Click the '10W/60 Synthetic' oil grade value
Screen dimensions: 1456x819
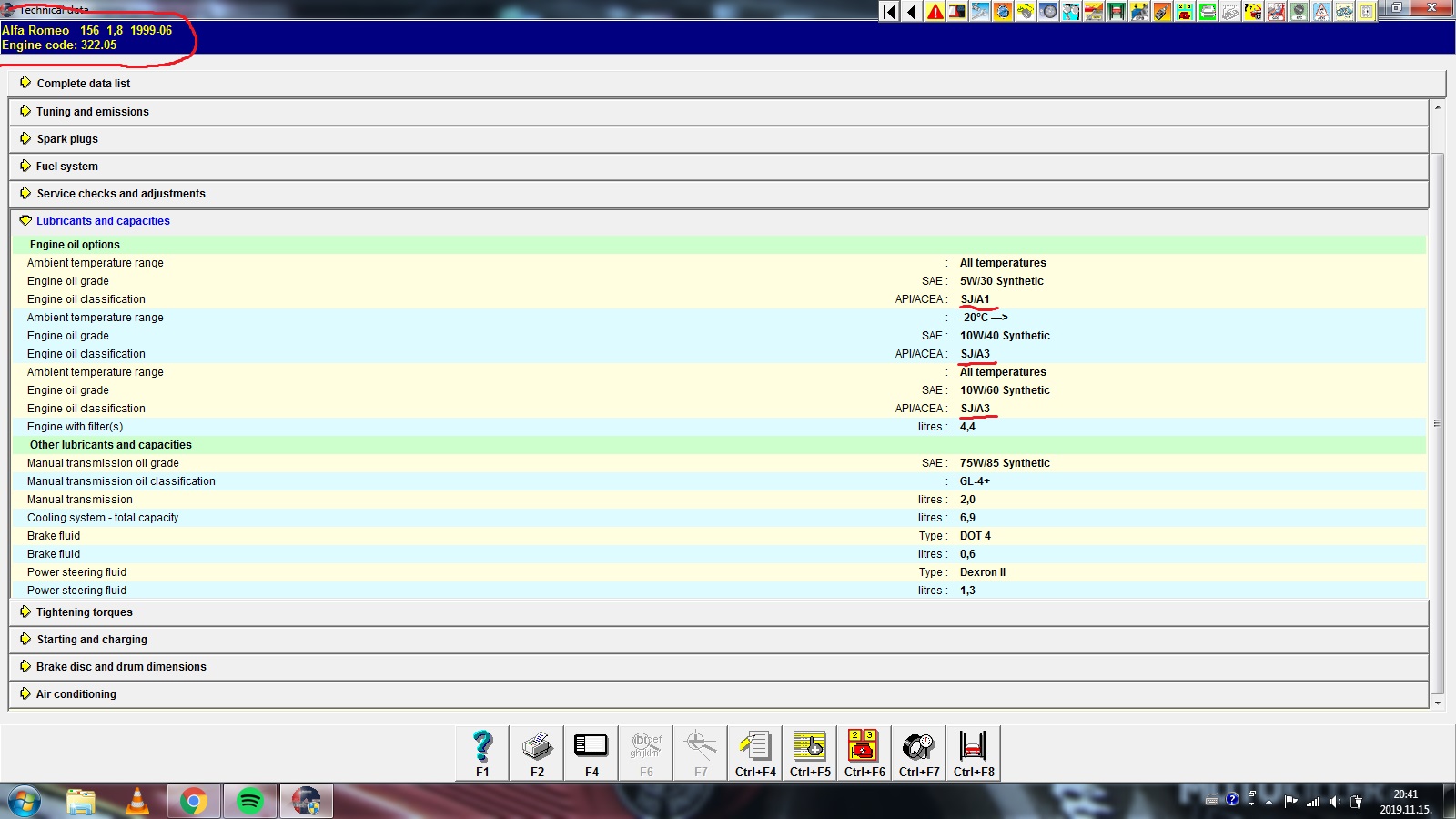[1005, 390]
